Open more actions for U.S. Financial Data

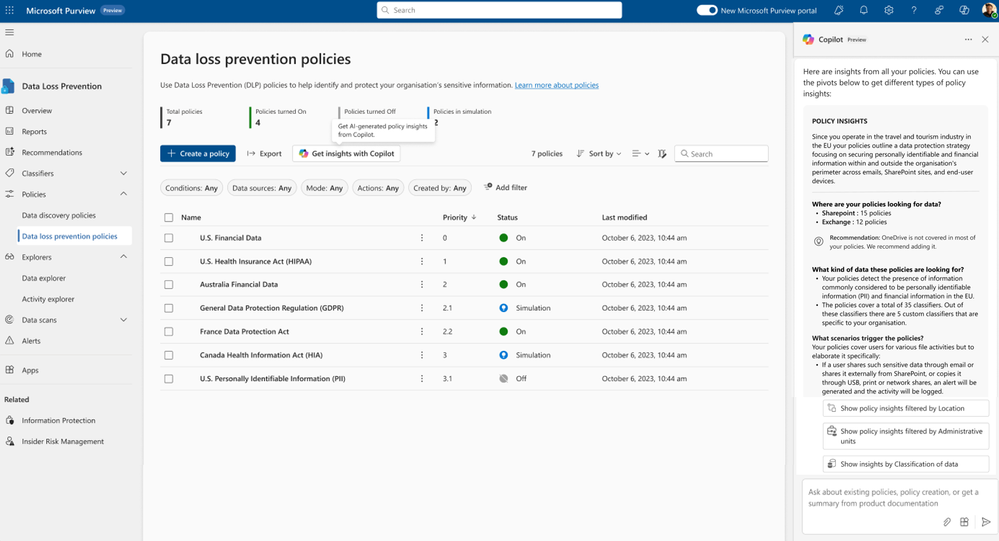(x=422, y=238)
